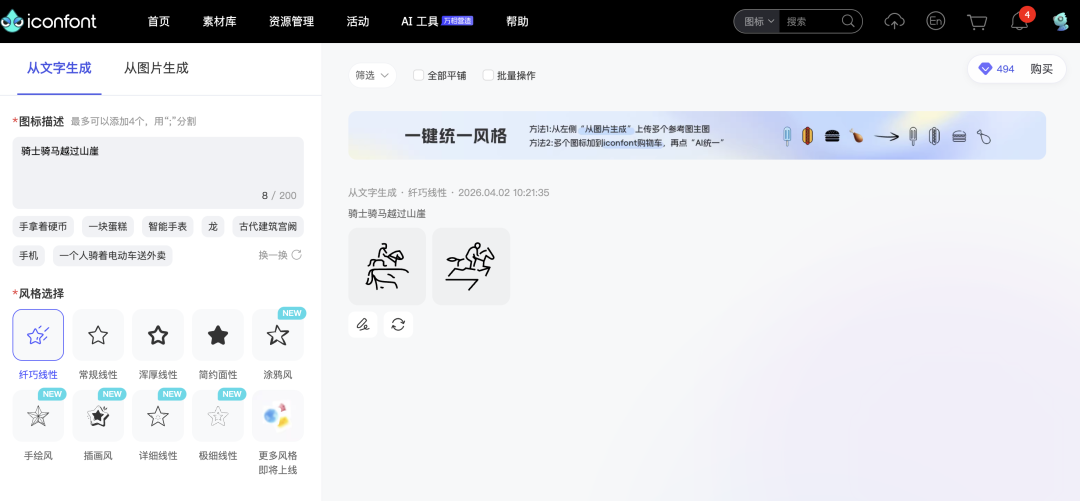Open the first generated knight icon
The width and height of the screenshot is (1080, 501).
[x=387, y=266]
